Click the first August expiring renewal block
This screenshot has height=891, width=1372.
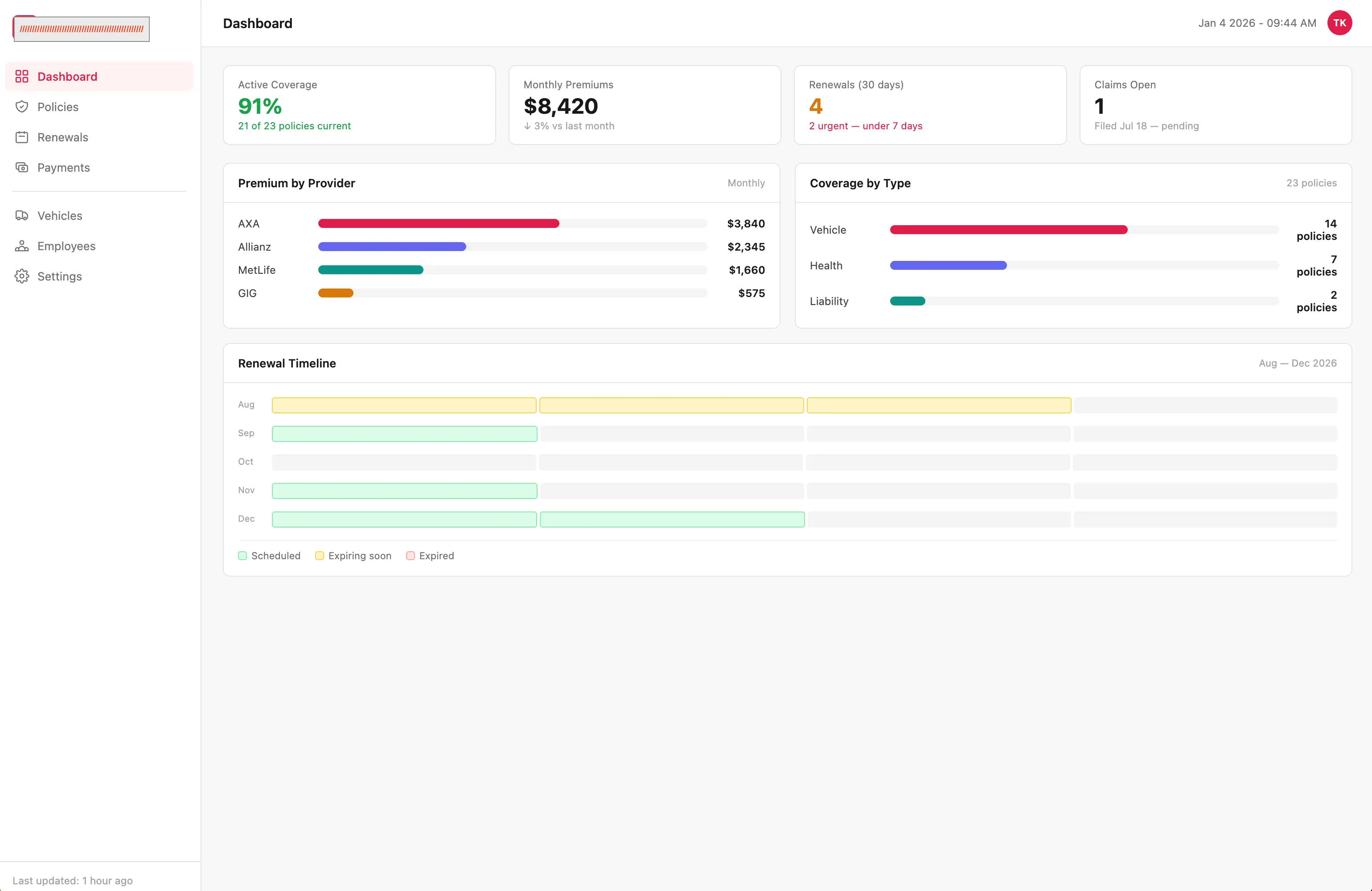404,405
